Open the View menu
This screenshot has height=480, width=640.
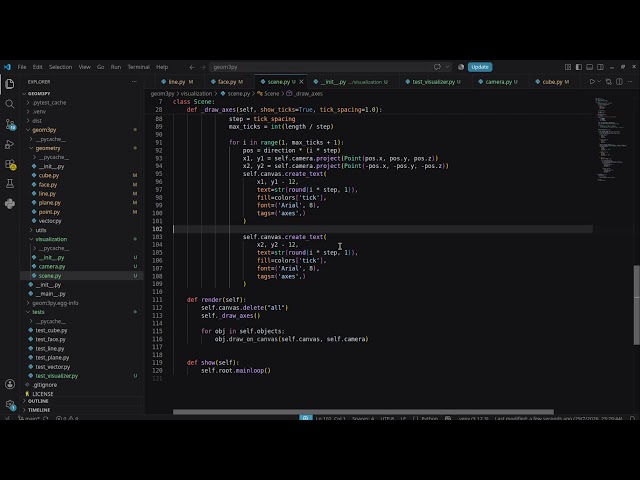tap(84, 67)
